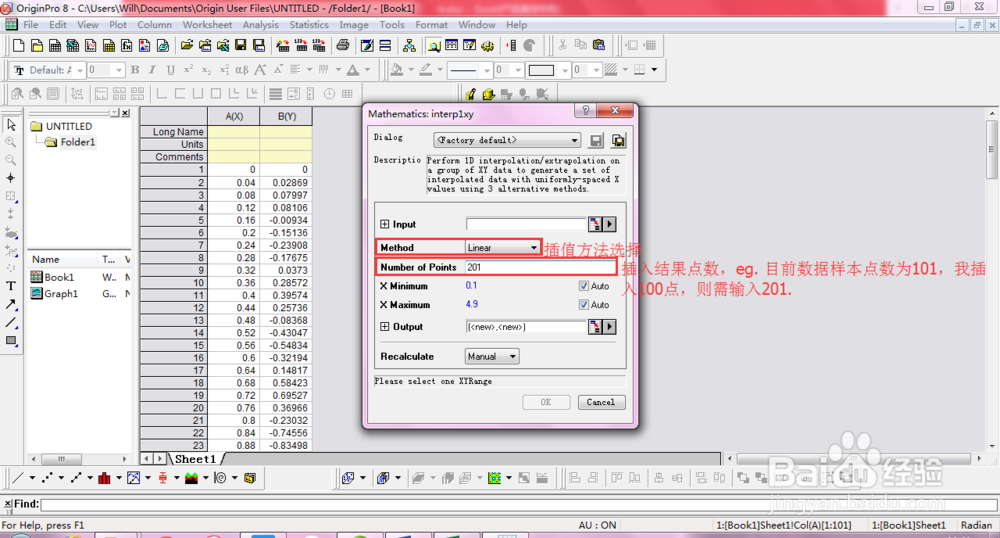Viewport: 1000px width, 538px height.
Task: Click the line color pen swatch
Action: click(425, 69)
